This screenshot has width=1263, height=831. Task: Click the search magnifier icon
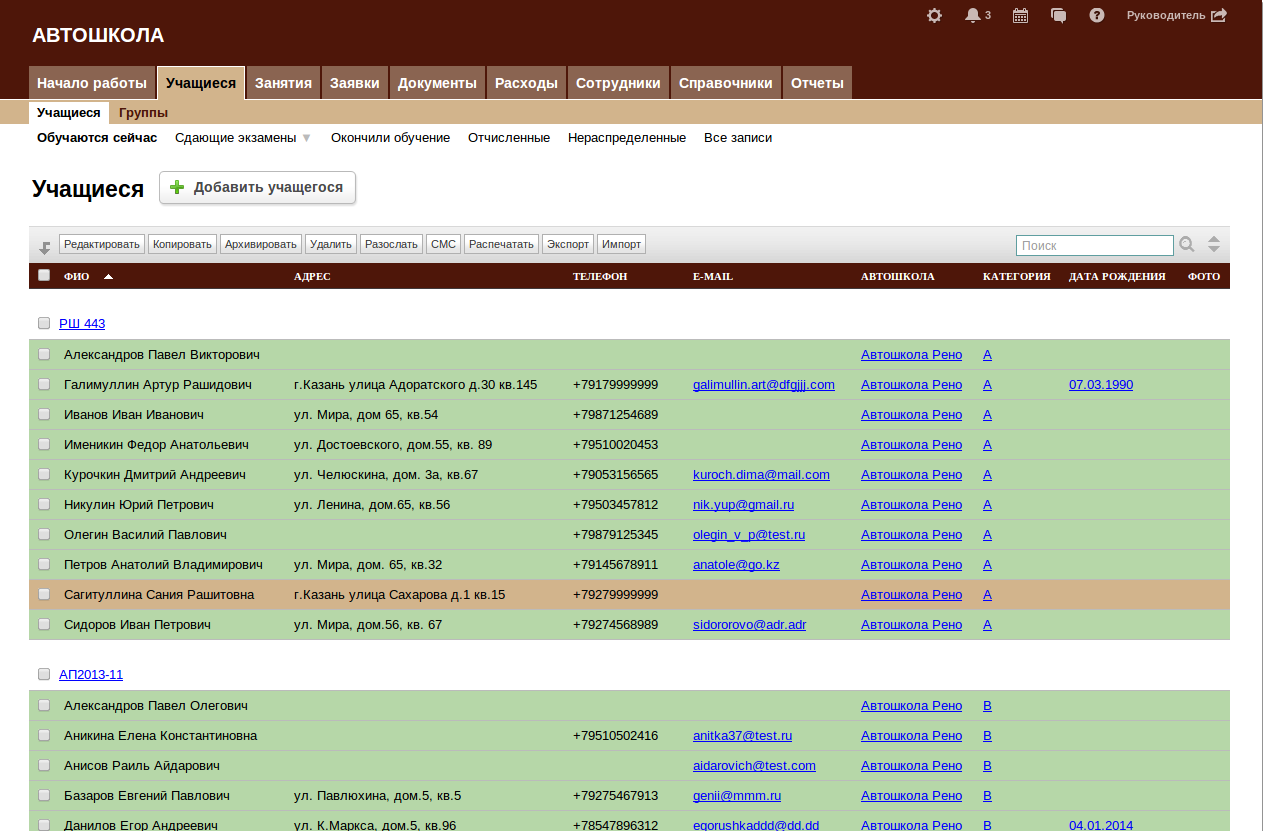coord(1187,245)
